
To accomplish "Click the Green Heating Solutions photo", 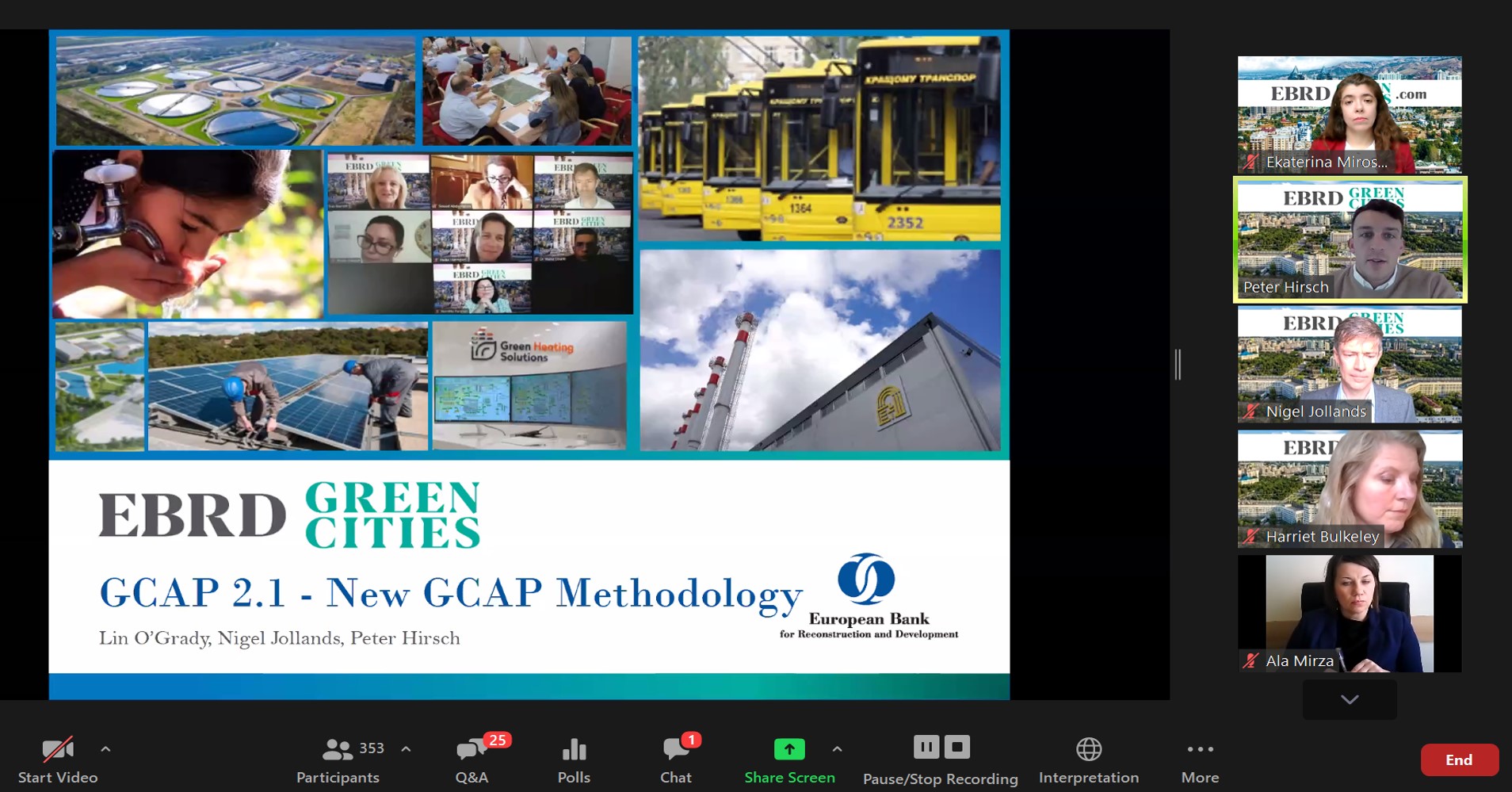I will click(x=529, y=386).
